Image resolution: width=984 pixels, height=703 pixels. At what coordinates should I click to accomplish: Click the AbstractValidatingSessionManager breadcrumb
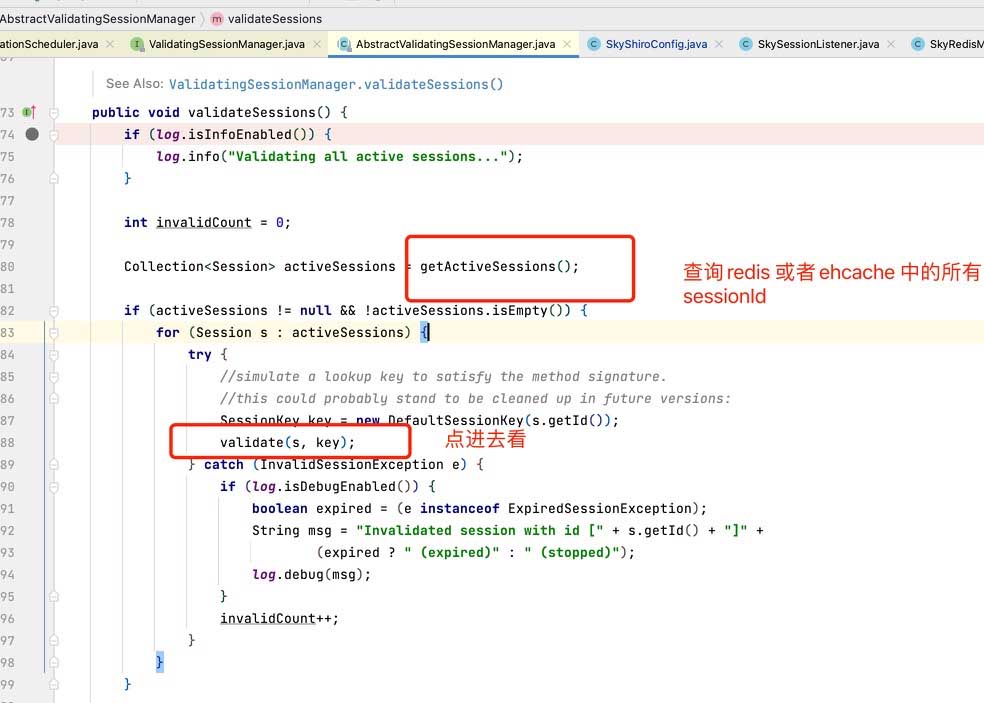click(x=97, y=19)
